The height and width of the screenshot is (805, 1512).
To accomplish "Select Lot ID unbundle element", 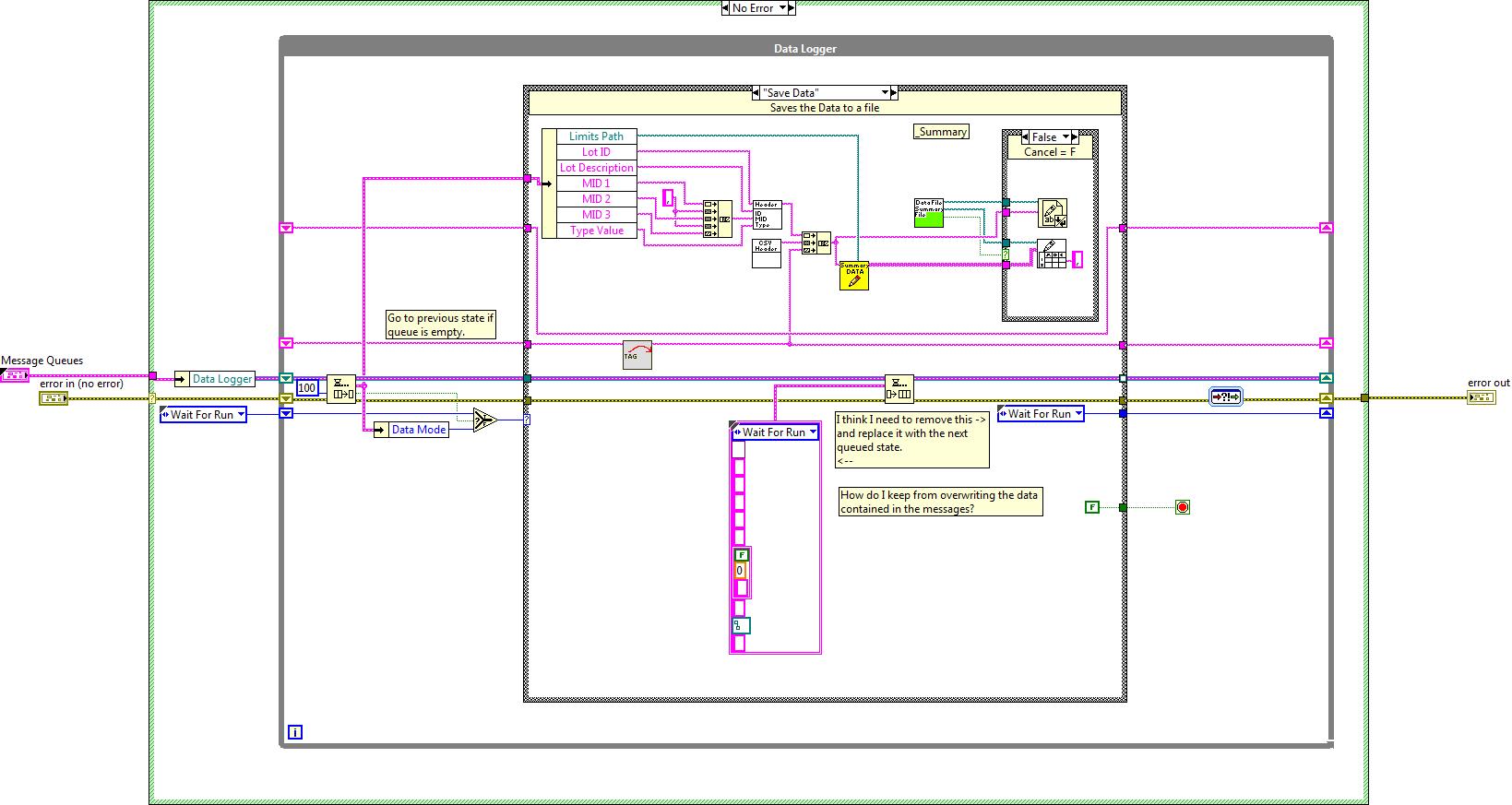I will (597, 152).
